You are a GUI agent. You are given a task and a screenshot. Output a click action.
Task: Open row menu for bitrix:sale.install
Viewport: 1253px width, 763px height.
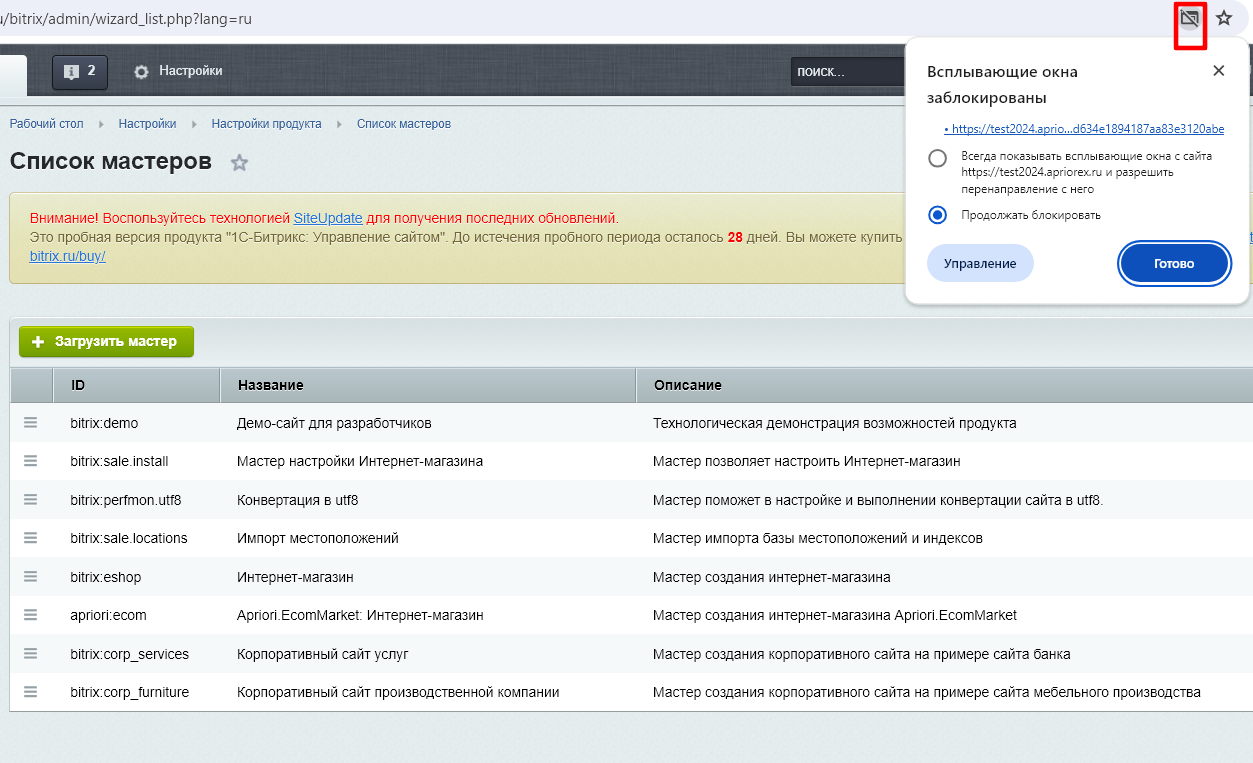(x=30, y=461)
